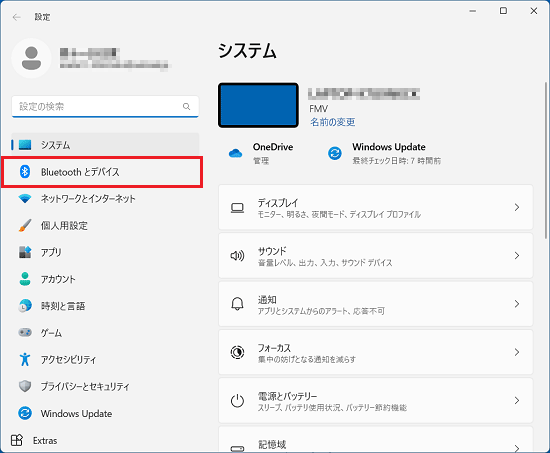Viewport: 550px width, 453px height.
Task: Click the ゲーム controller icon
Action: point(25,332)
